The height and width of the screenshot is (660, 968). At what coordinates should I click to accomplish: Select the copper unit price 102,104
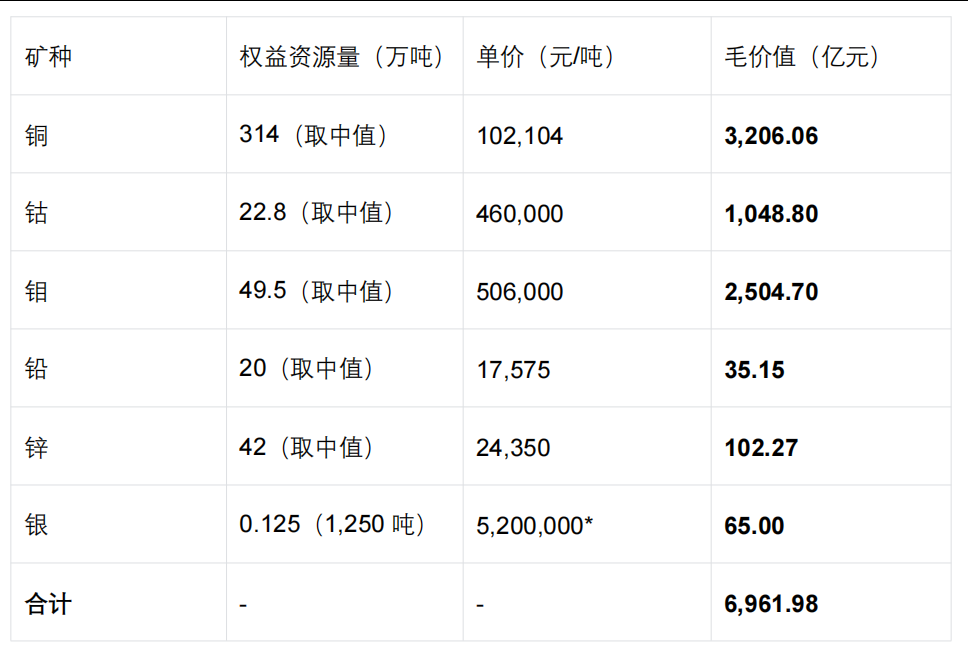[x=520, y=136]
